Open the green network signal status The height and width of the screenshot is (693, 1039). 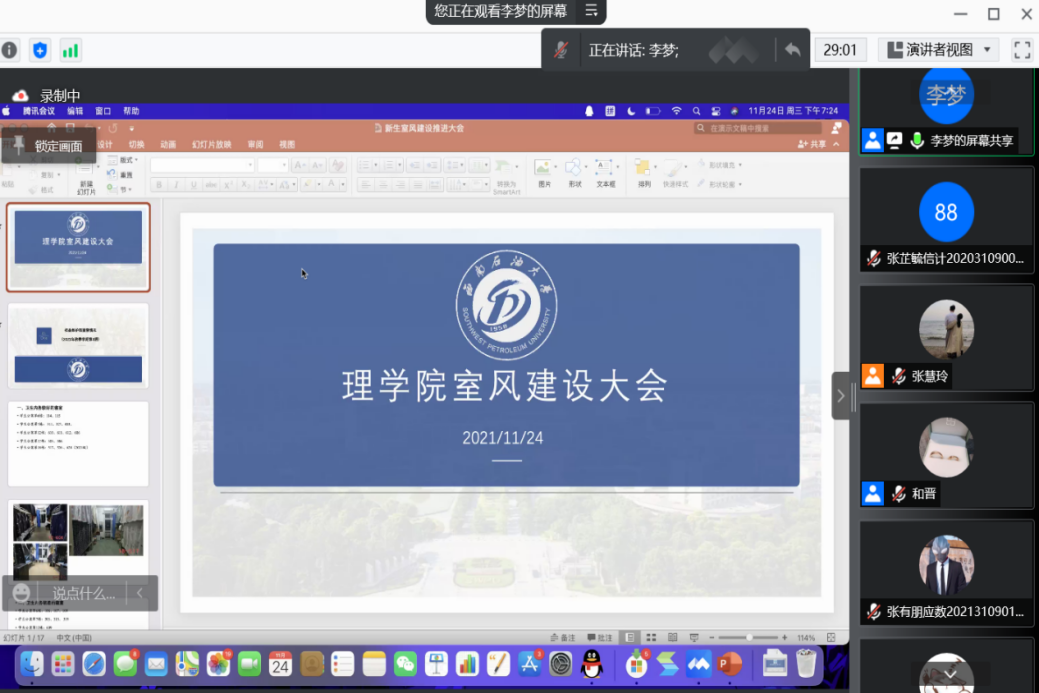70,50
